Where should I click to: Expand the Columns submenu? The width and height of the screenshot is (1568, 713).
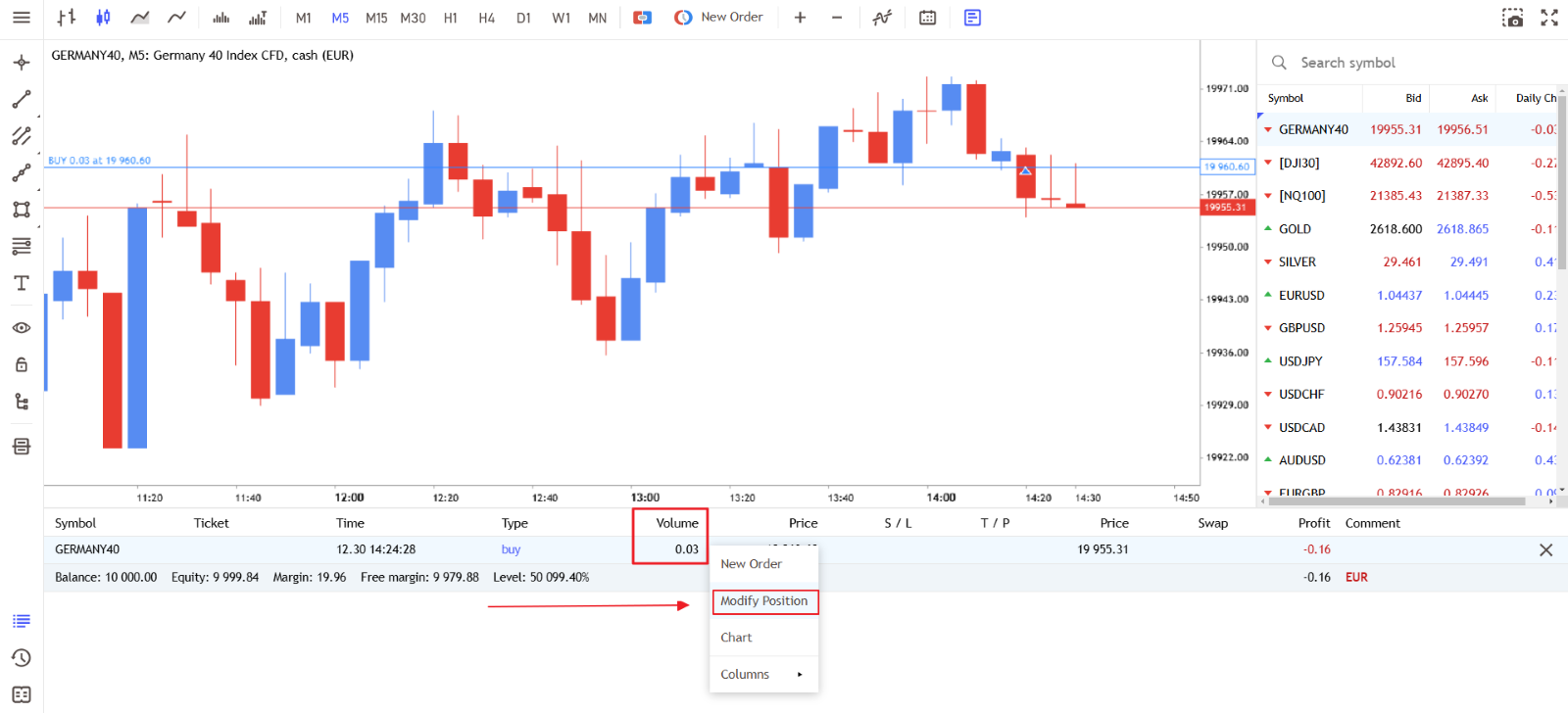pyautogui.click(x=763, y=675)
